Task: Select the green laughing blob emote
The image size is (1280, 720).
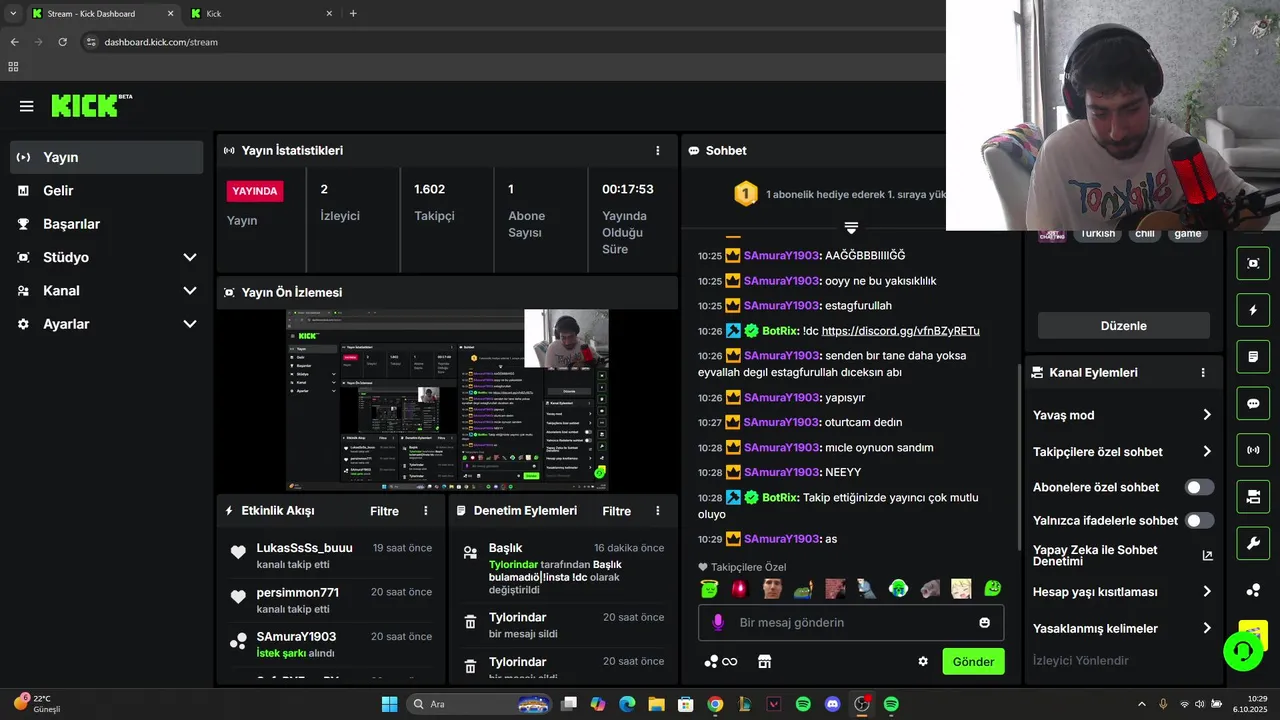Action: pyautogui.click(x=993, y=589)
